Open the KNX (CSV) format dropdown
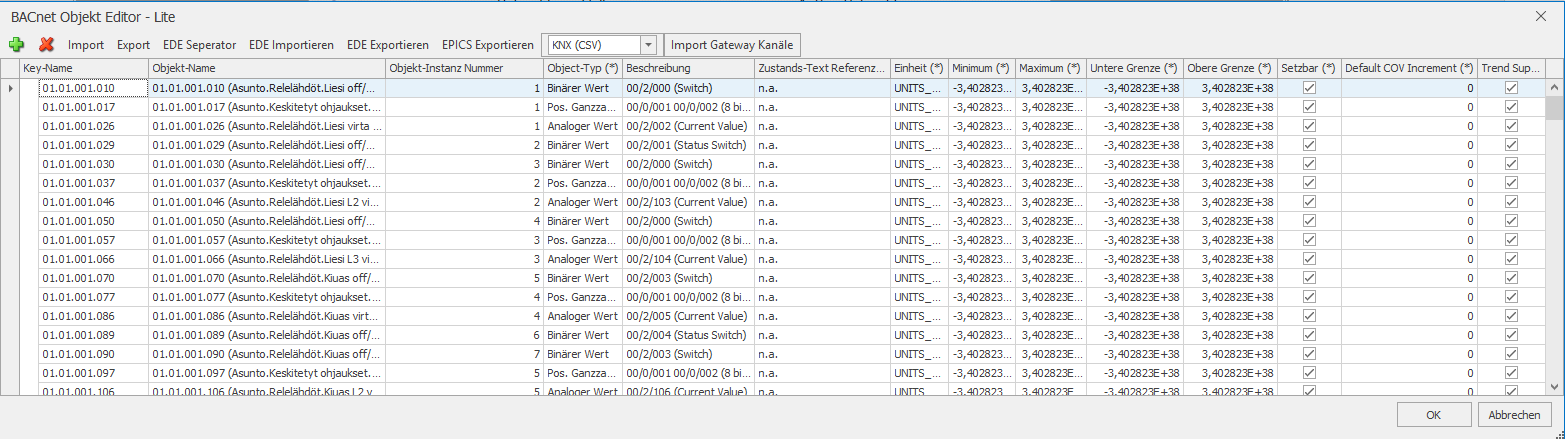The width and height of the screenshot is (1565, 439). click(649, 45)
